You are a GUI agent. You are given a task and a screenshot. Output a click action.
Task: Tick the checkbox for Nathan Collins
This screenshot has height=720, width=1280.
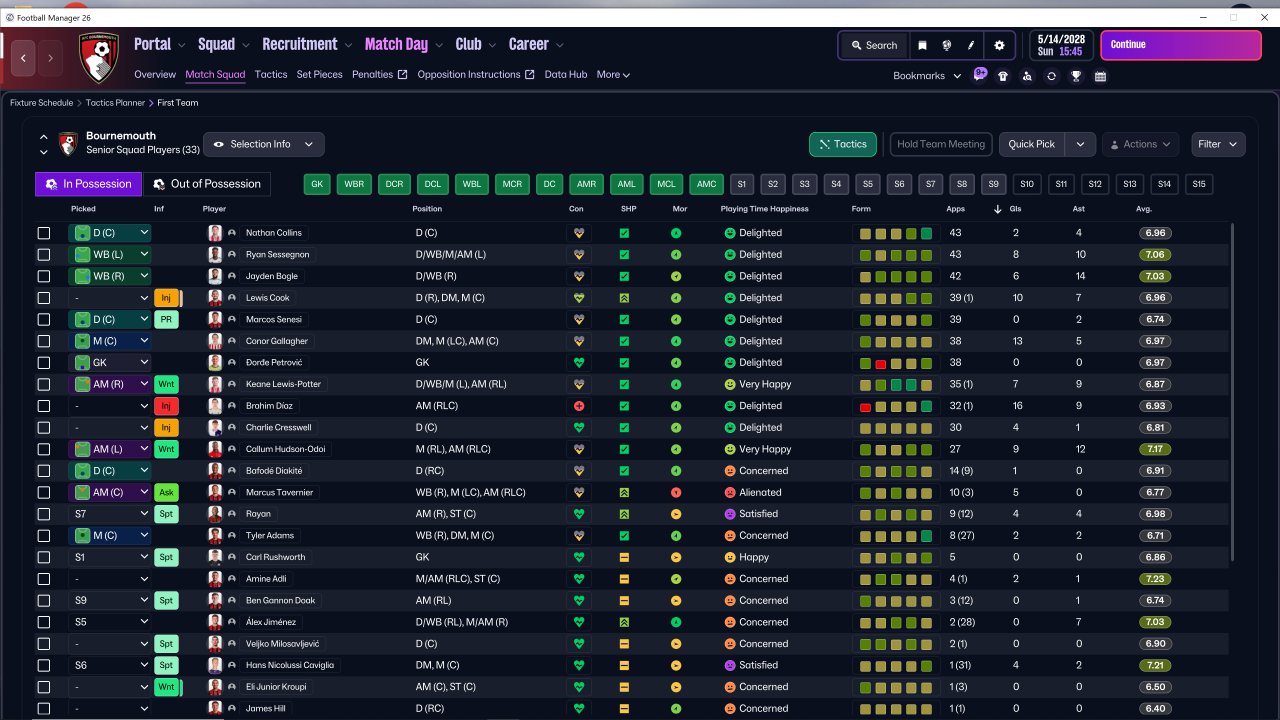[x=44, y=233]
